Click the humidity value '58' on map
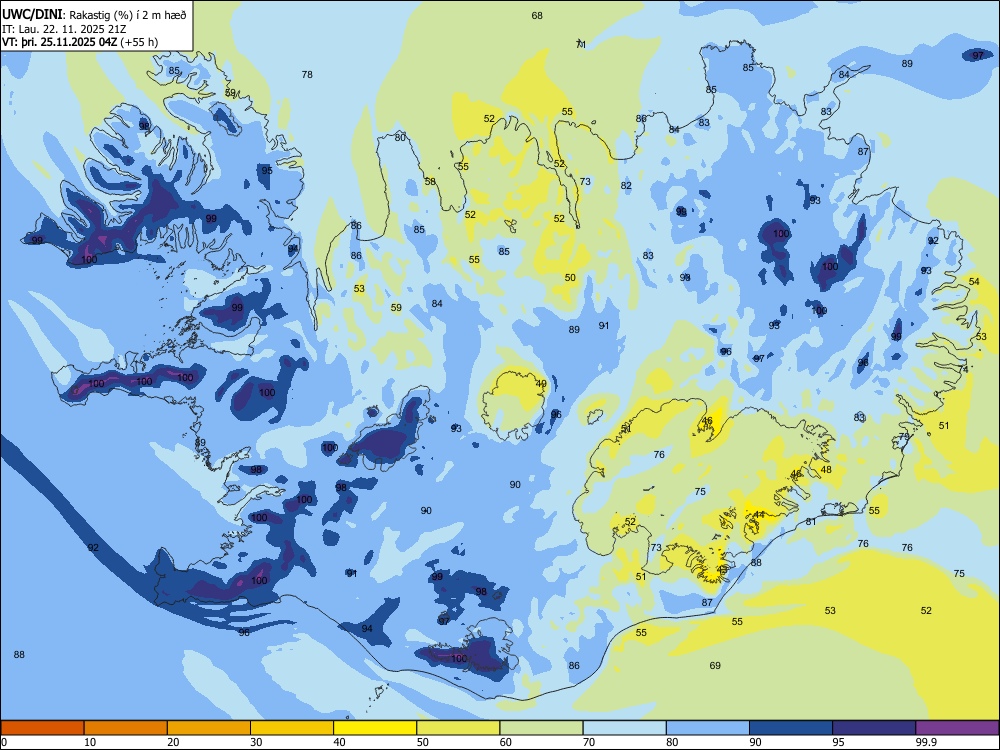The height and width of the screenshot is (750, 1000). coord(430,181)
